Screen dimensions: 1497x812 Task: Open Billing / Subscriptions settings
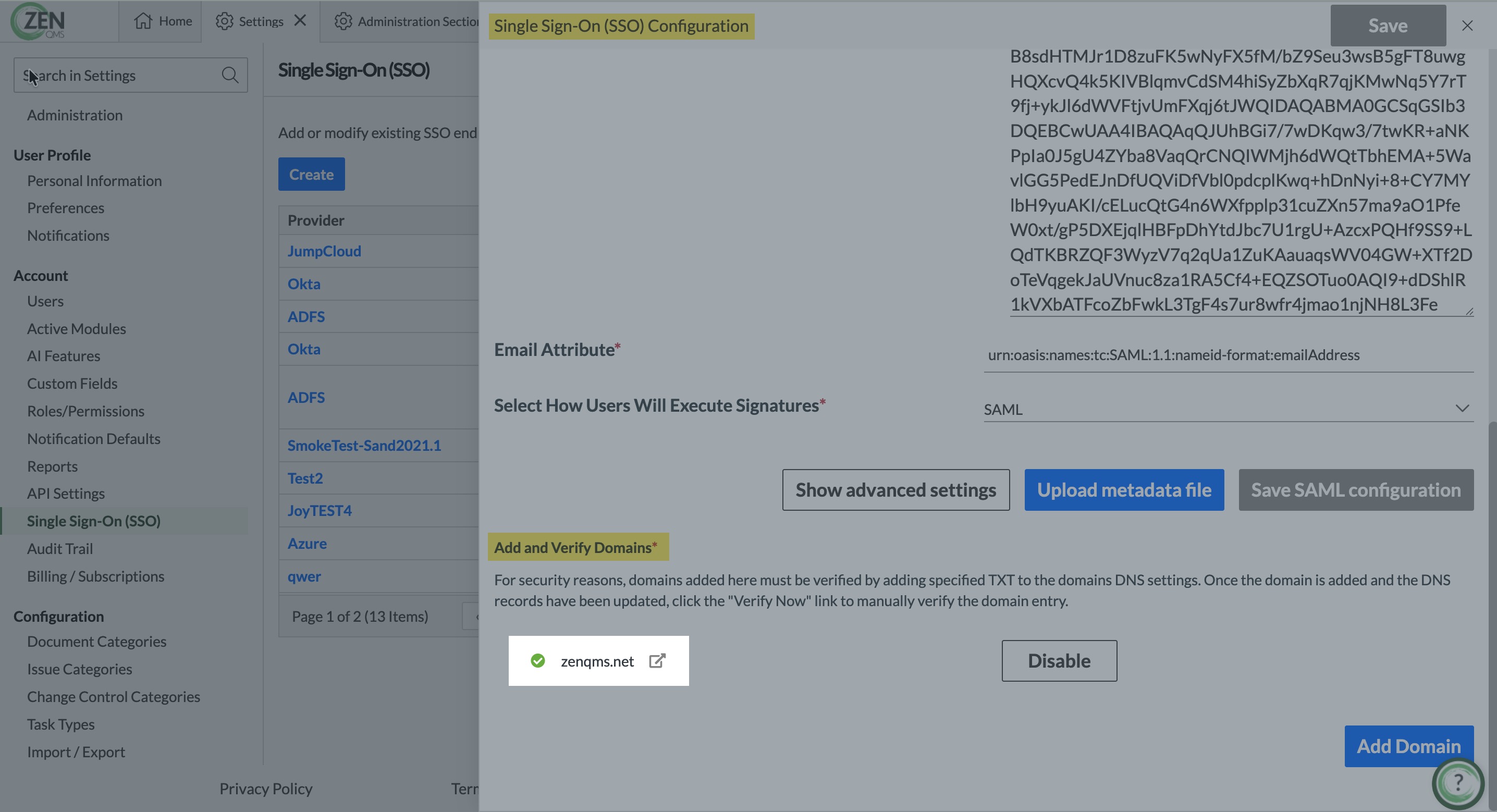pyautogui.click(x=95, y=576)
